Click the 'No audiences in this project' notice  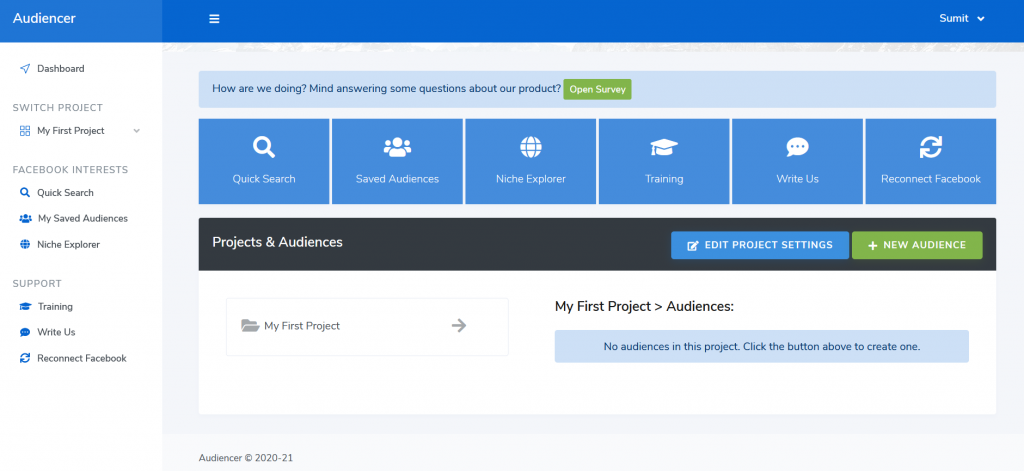761,346
